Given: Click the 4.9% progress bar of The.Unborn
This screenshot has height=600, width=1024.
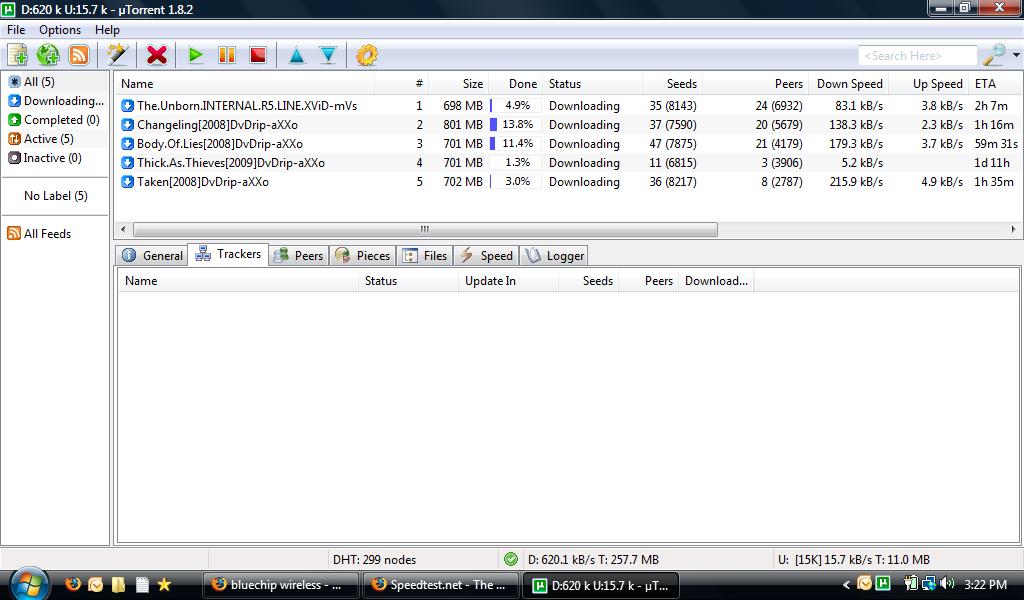Looking at the screenshot, I should [x=515, y=105].
